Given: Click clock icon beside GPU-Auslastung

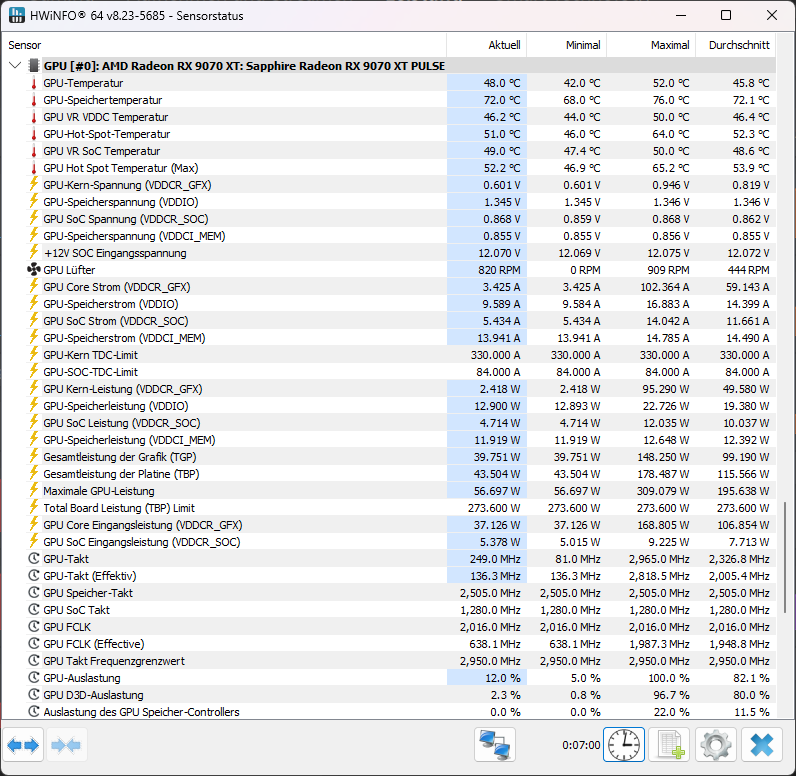Looking at the screenshot, I should coord(34,678).
